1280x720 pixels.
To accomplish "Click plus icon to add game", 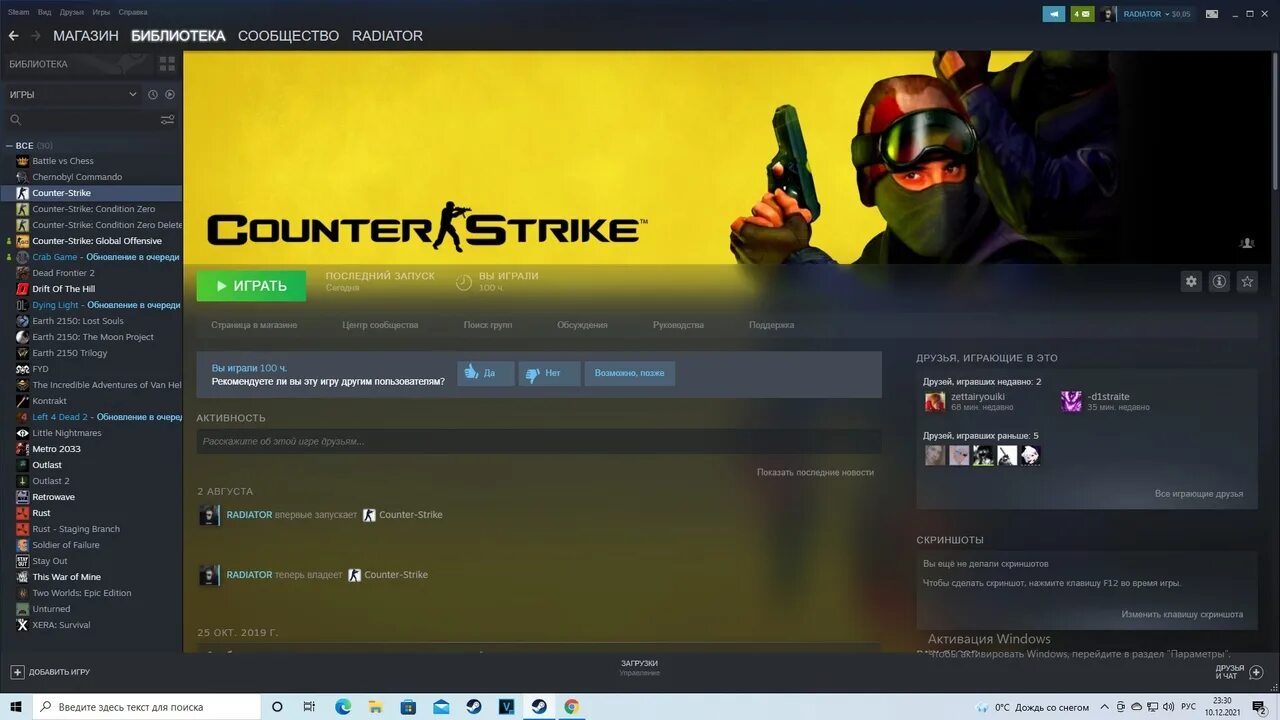I will coord(17,672).
